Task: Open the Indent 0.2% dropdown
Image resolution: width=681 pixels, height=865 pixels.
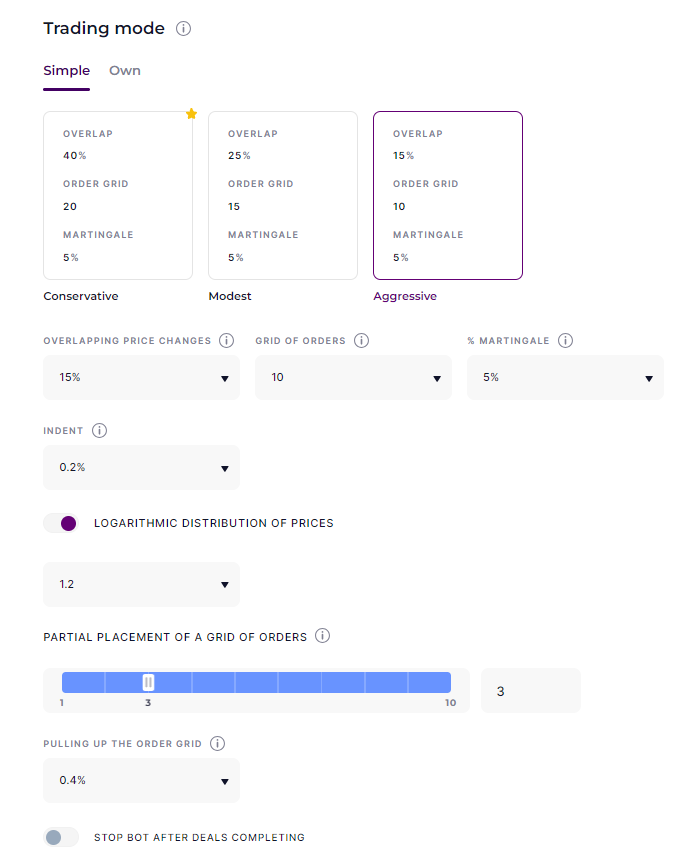Action: (141, 467)
